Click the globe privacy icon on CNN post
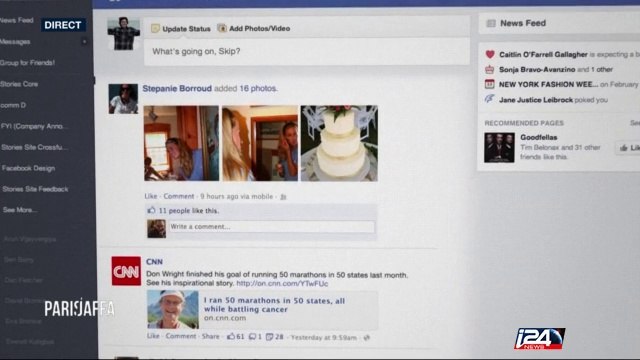 (367, 338)
